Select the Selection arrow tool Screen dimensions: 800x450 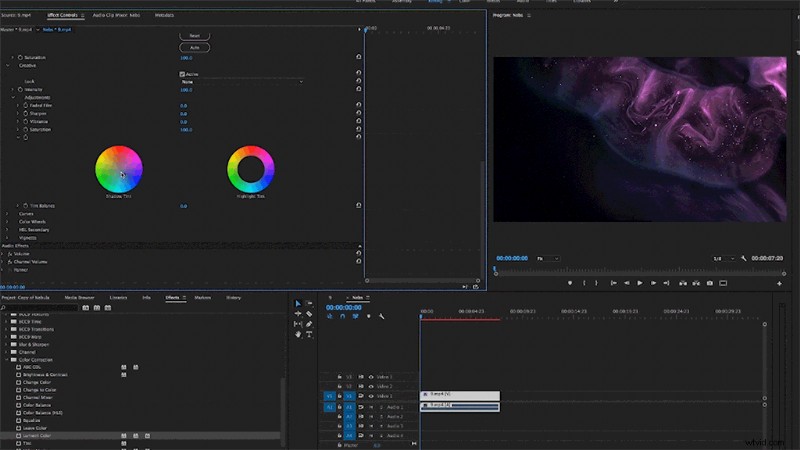coord(298,304)
